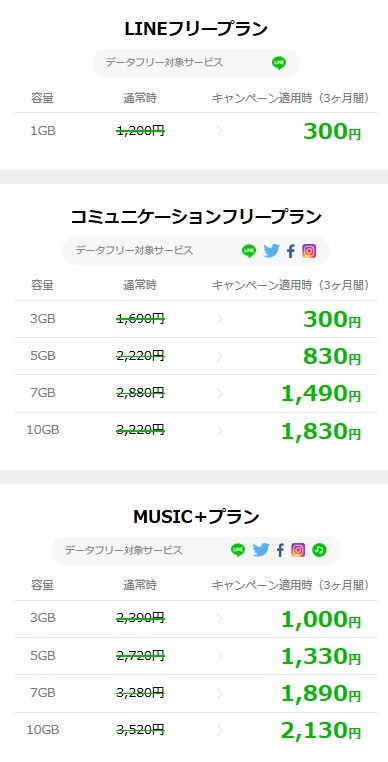Click the Facebook icon in MUSIC+プラン
The width and height of the screenshot is (388, 762).
click(280, 550)
